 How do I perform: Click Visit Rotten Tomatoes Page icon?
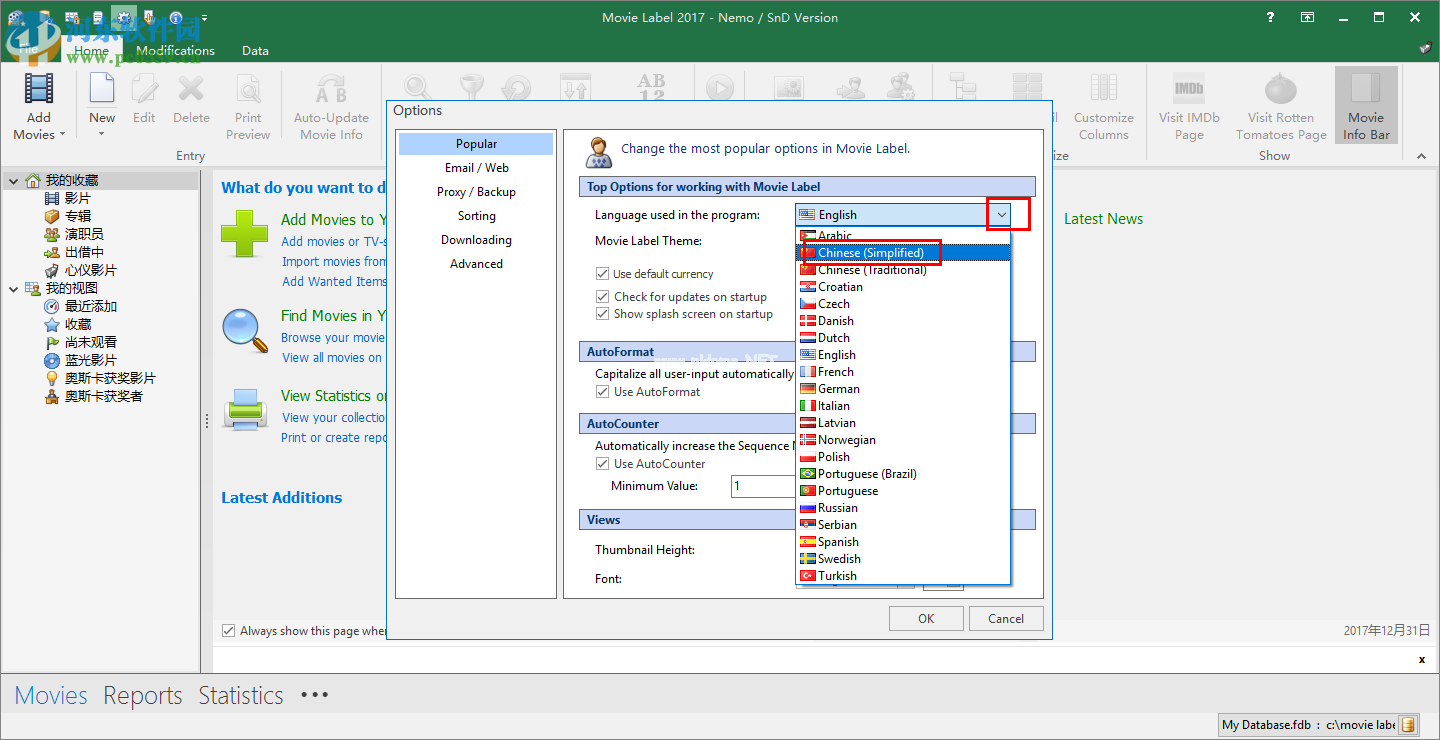(1281, 88)
